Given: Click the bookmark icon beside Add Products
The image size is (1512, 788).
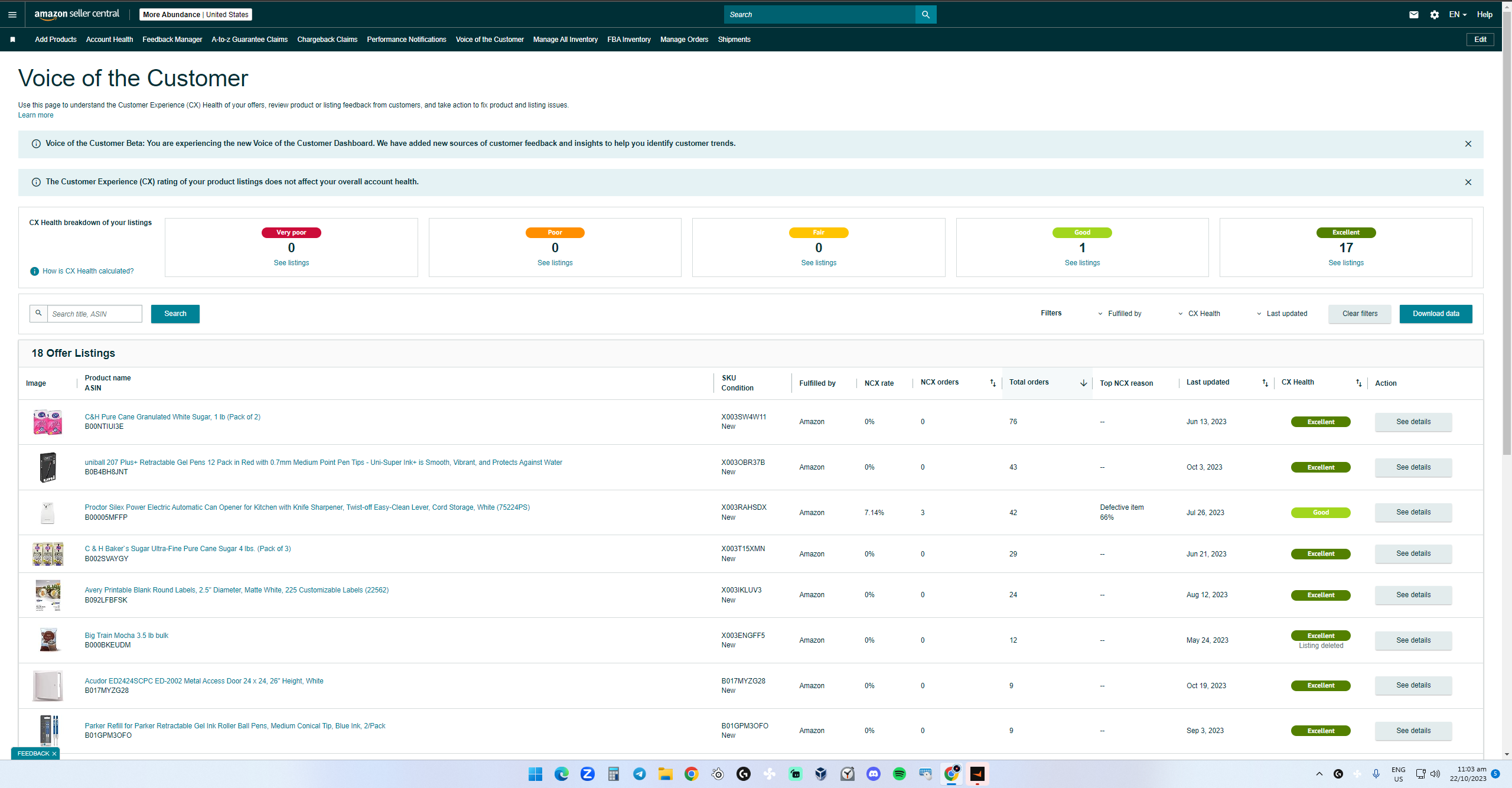Looking at the screenshot, I should 12,40.
